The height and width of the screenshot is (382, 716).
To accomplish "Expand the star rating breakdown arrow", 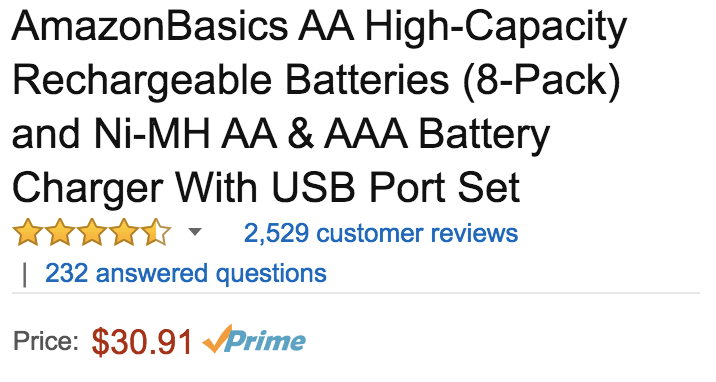I will (x=195, y=232).
